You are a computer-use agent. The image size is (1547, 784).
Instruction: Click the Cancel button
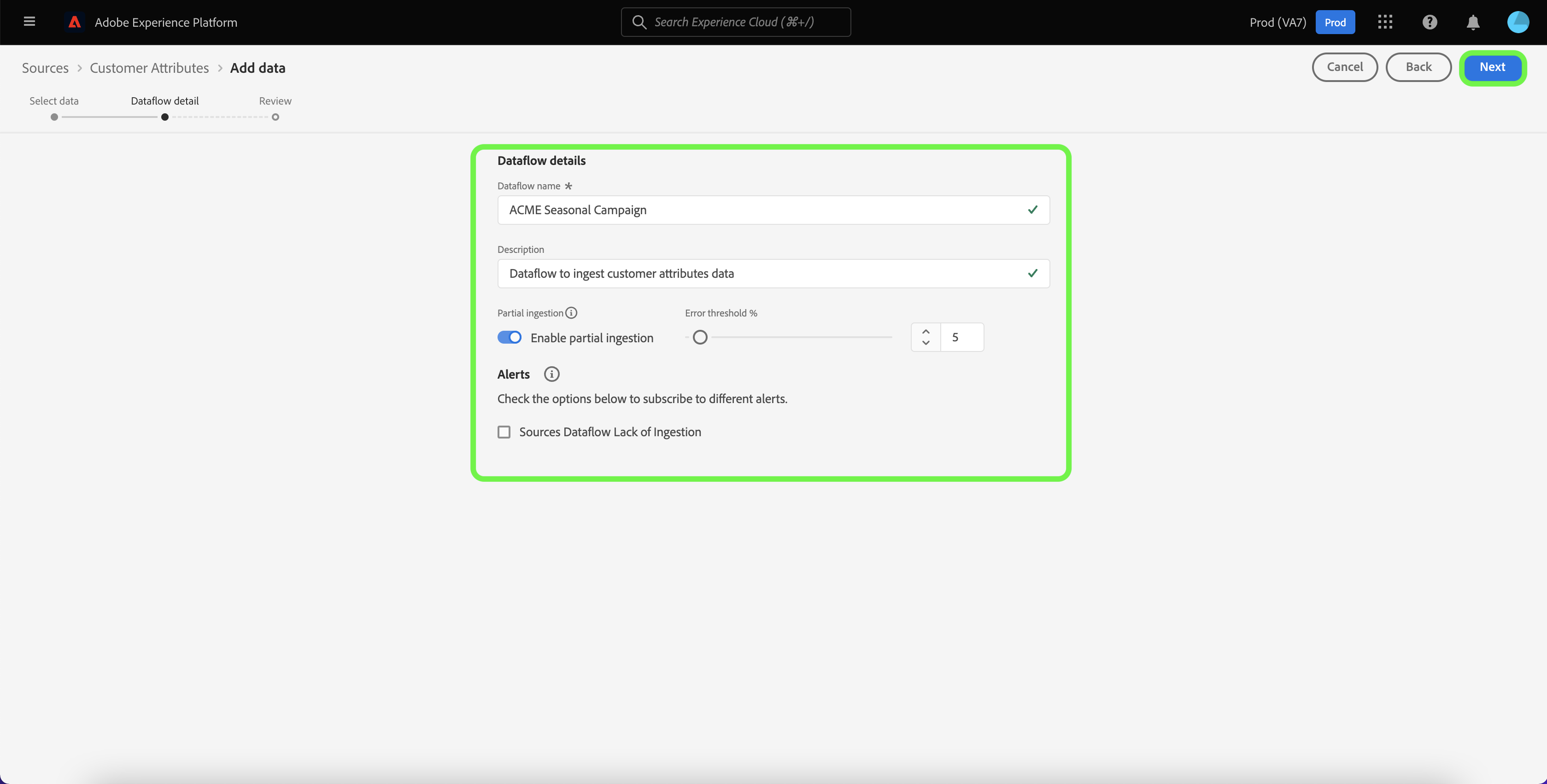click(1344, 67)
